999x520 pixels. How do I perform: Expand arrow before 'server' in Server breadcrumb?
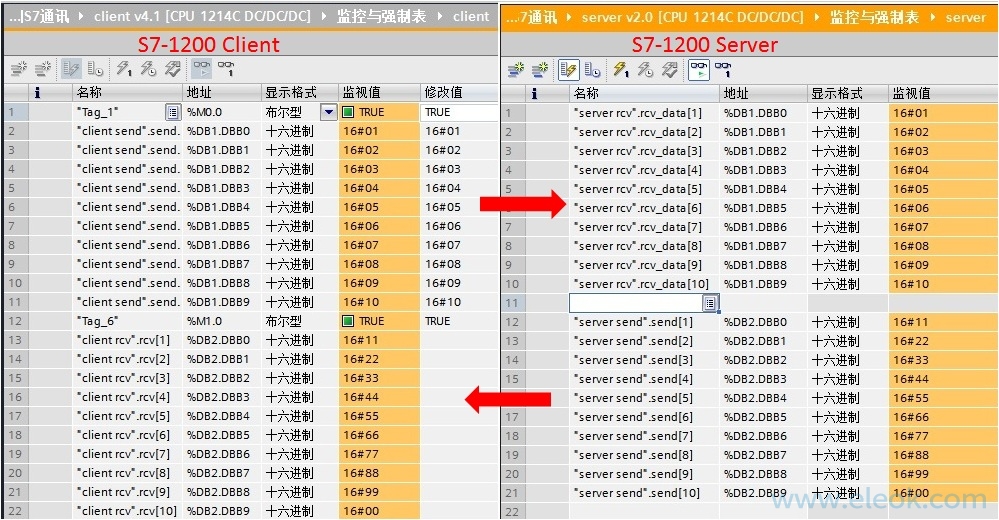coord(933,18)
